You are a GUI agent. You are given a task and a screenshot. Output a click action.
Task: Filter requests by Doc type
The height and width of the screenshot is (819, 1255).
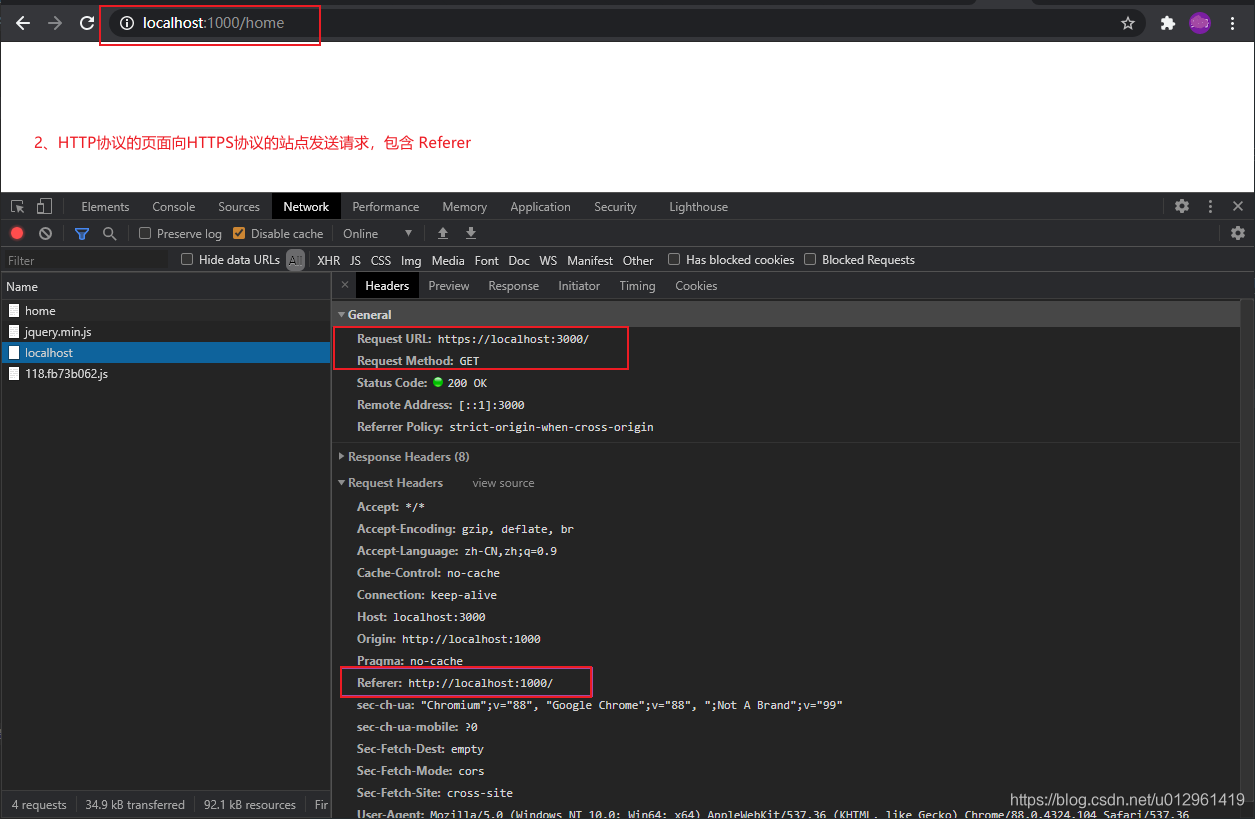pos(519,260)
